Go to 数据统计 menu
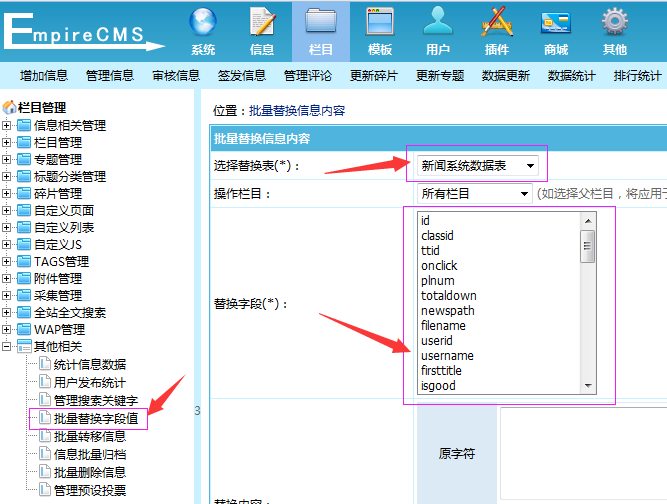This screenshot has width=667, height=504. [571, 76]
